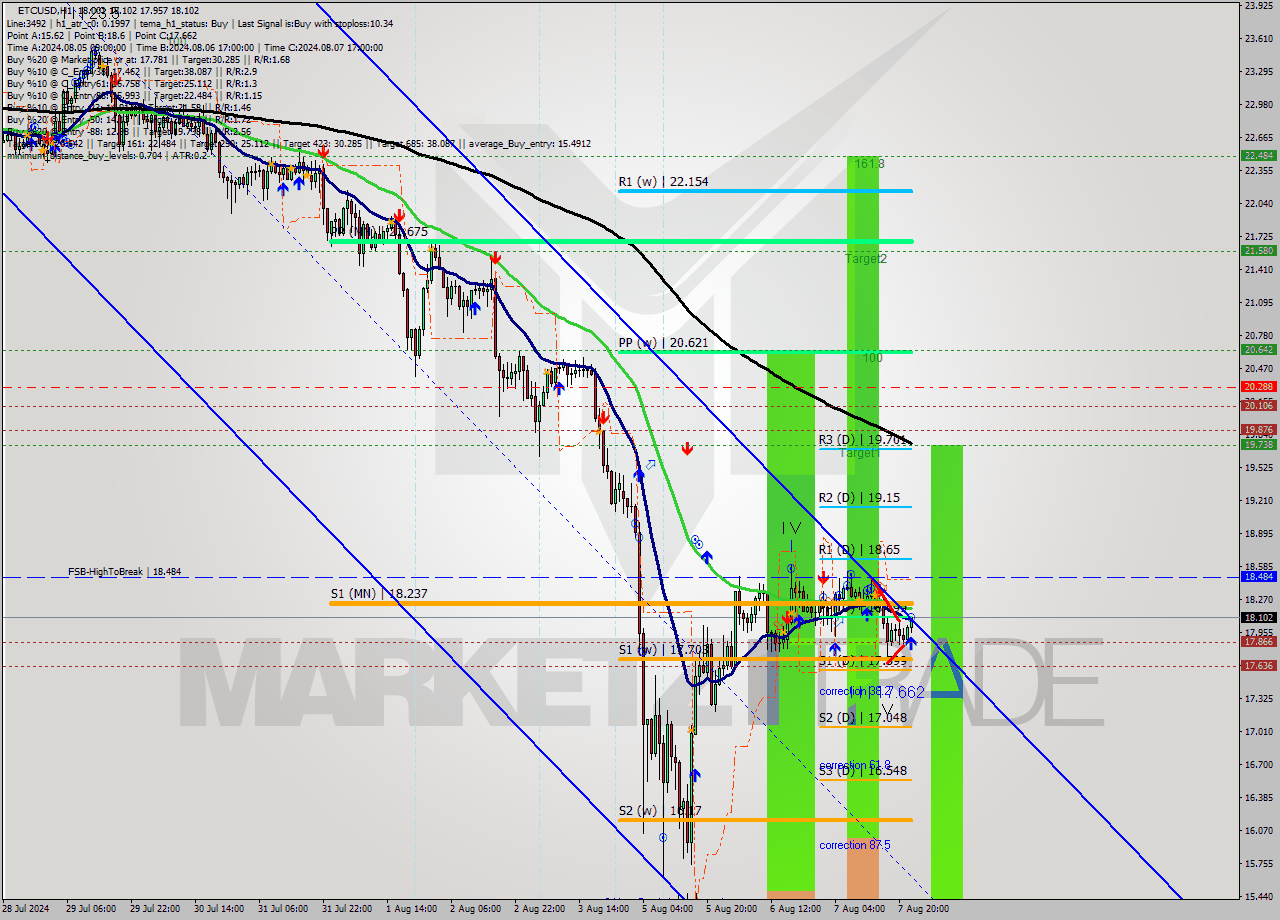Click the Target1 label on green bar
Viewport: 1280px width, 920px height.
point(859,453)
